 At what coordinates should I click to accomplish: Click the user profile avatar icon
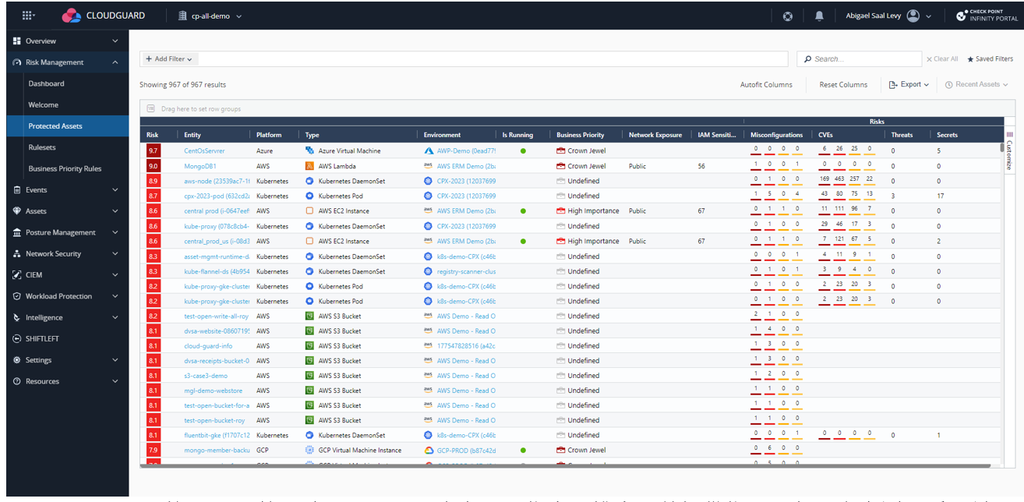point(913,16)
